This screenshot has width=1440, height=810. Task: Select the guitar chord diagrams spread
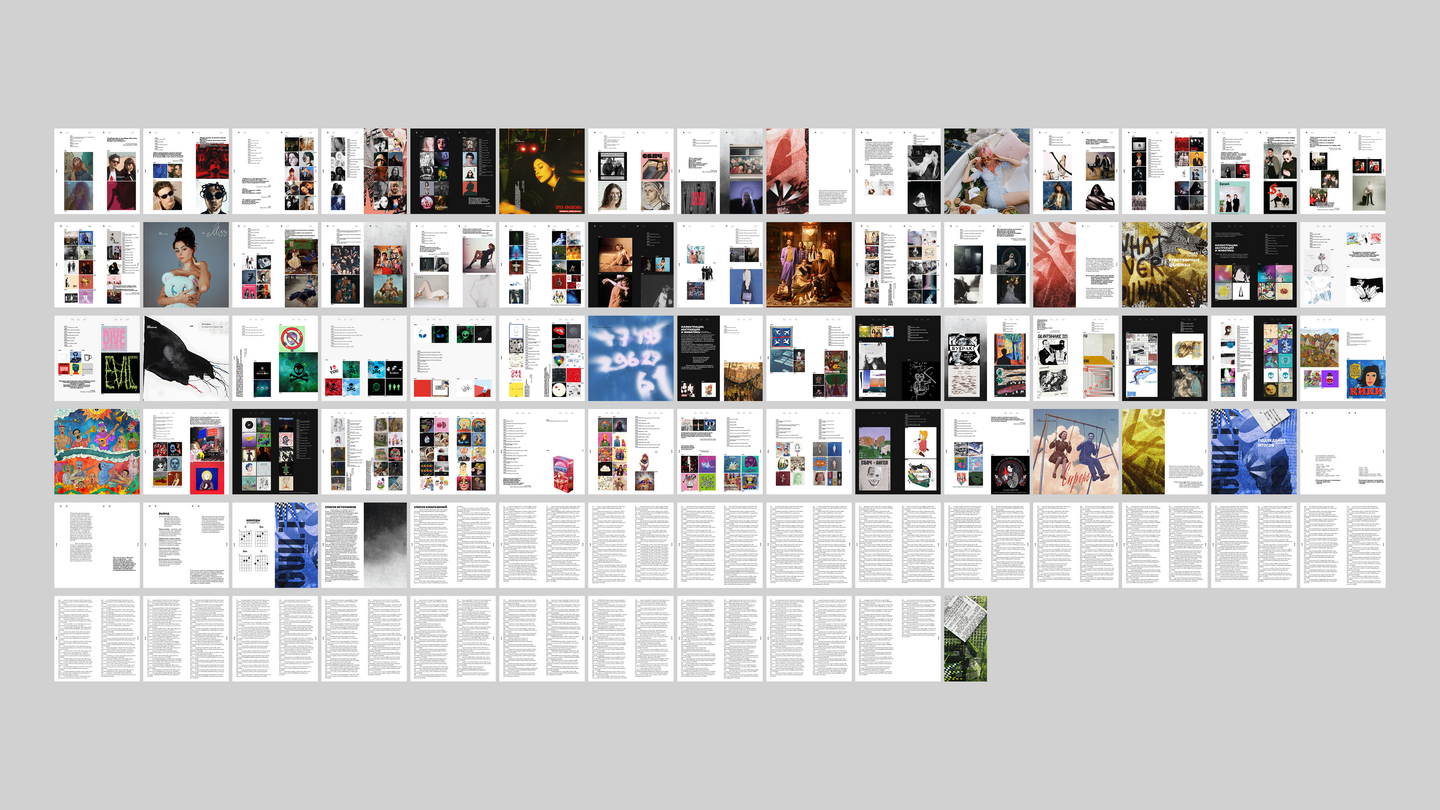(275, 545)
